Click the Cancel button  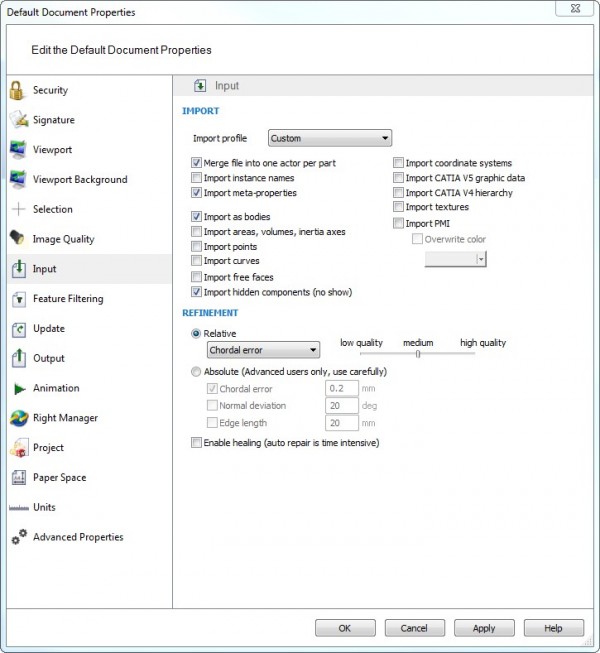point(415,628)
